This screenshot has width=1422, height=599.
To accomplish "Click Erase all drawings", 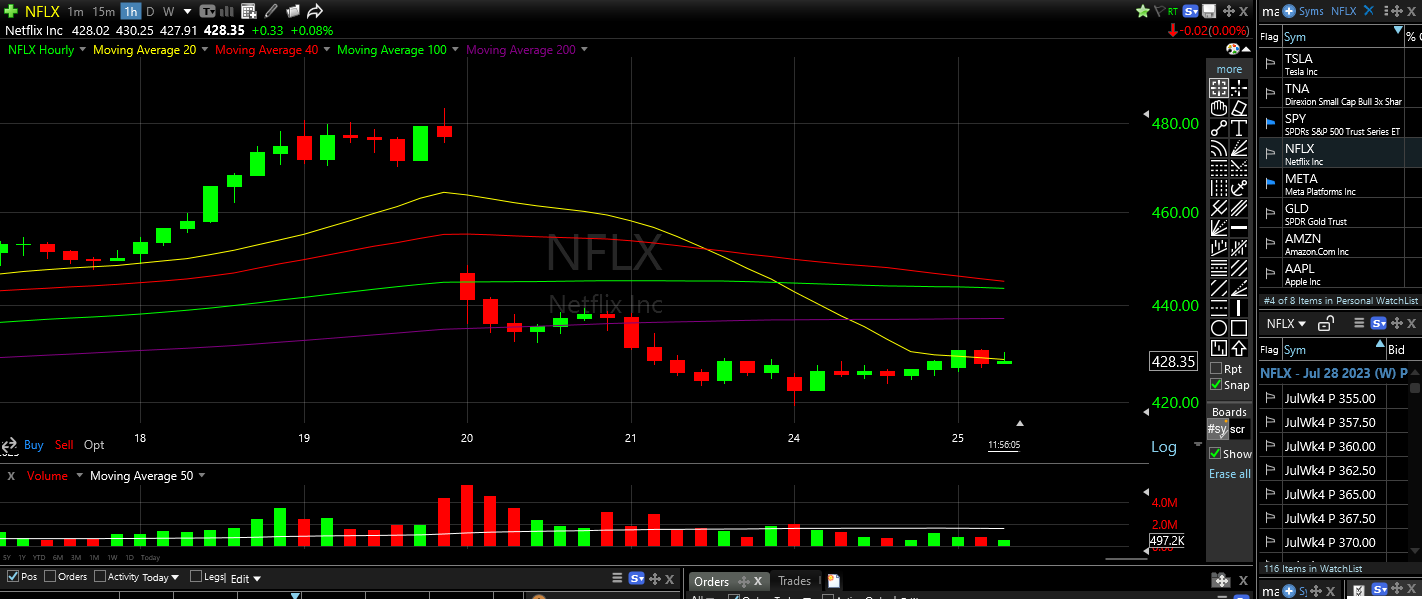I will pos(1229,474).
